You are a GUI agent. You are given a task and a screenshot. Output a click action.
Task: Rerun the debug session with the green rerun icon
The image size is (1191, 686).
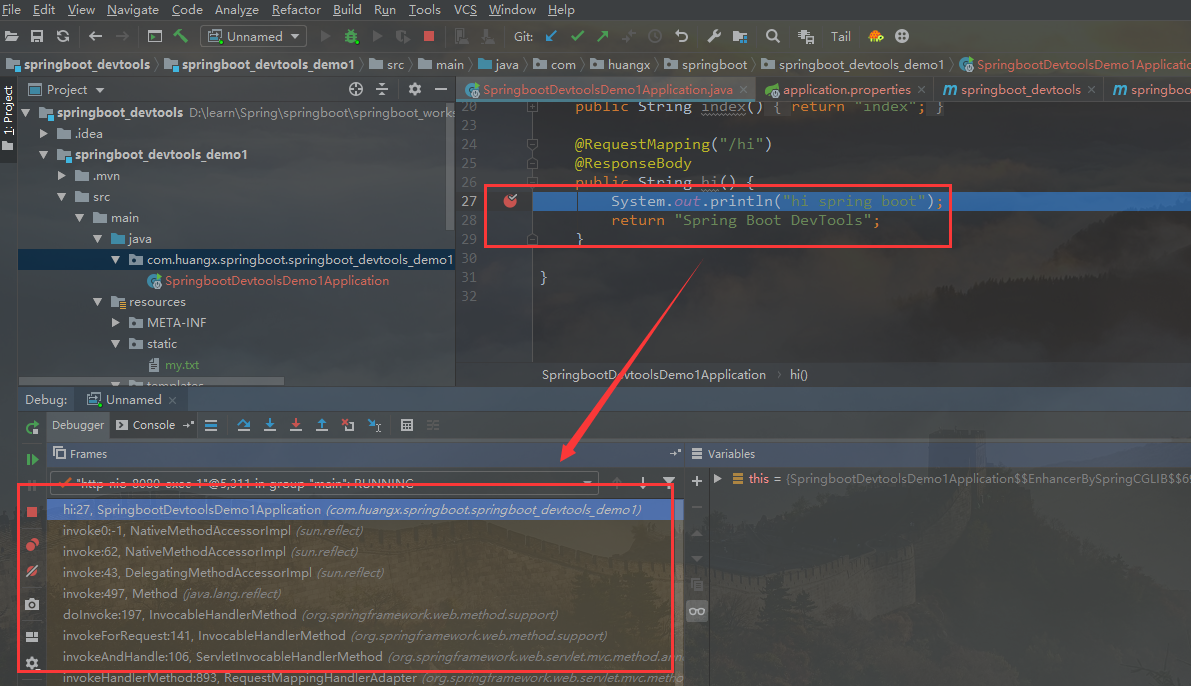[32, 428]
